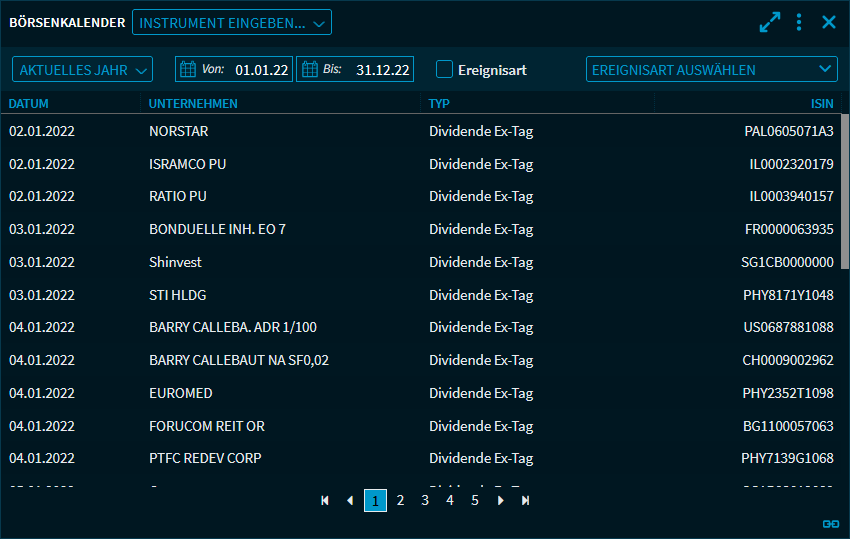The width and height of the screenshot is (850, 539).
Task: Jump to the first page
Action: (x=325, y=500)
